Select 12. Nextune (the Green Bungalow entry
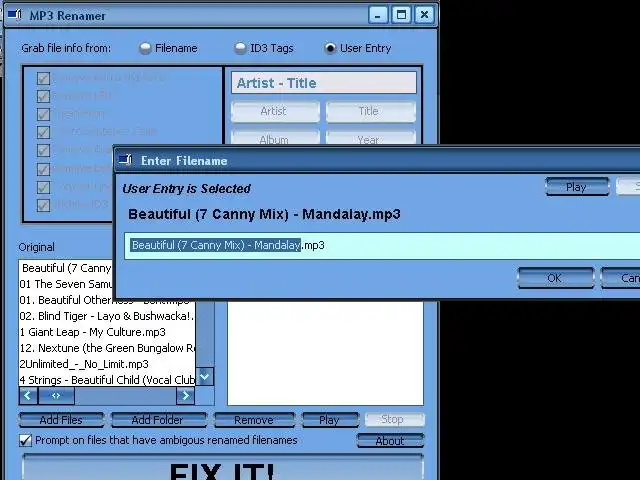This screenshot has width=640, height=480. 107,348
